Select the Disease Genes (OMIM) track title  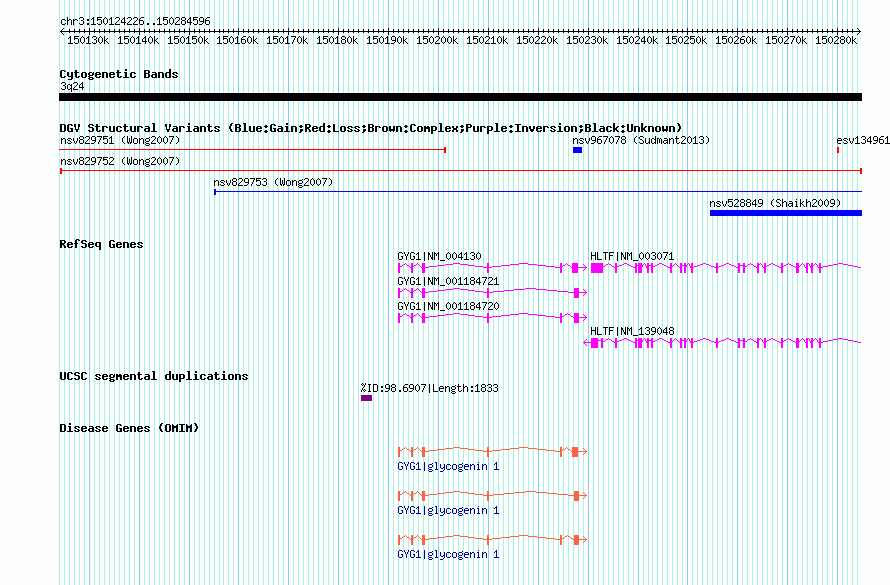pyautogui.click(x=129, y=428)
